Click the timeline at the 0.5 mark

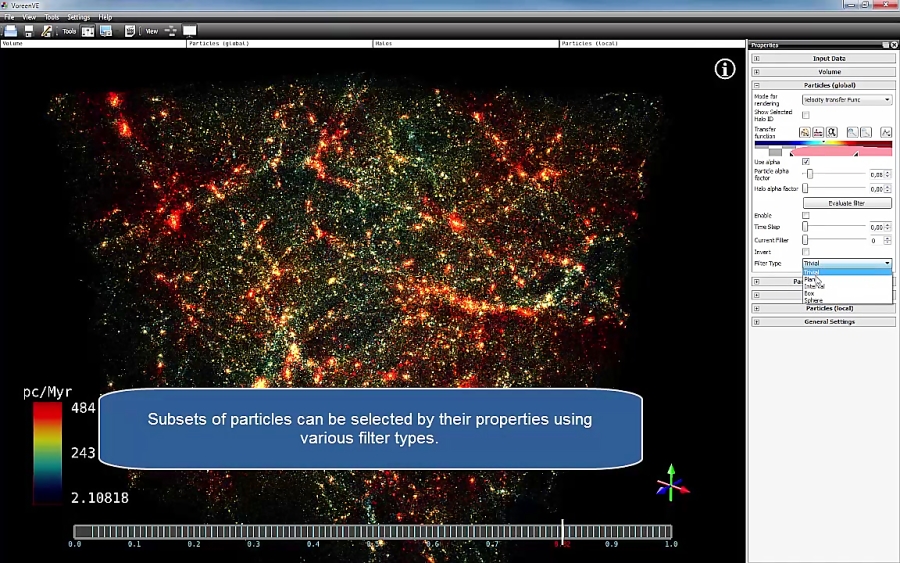click(x=373, y=532)
